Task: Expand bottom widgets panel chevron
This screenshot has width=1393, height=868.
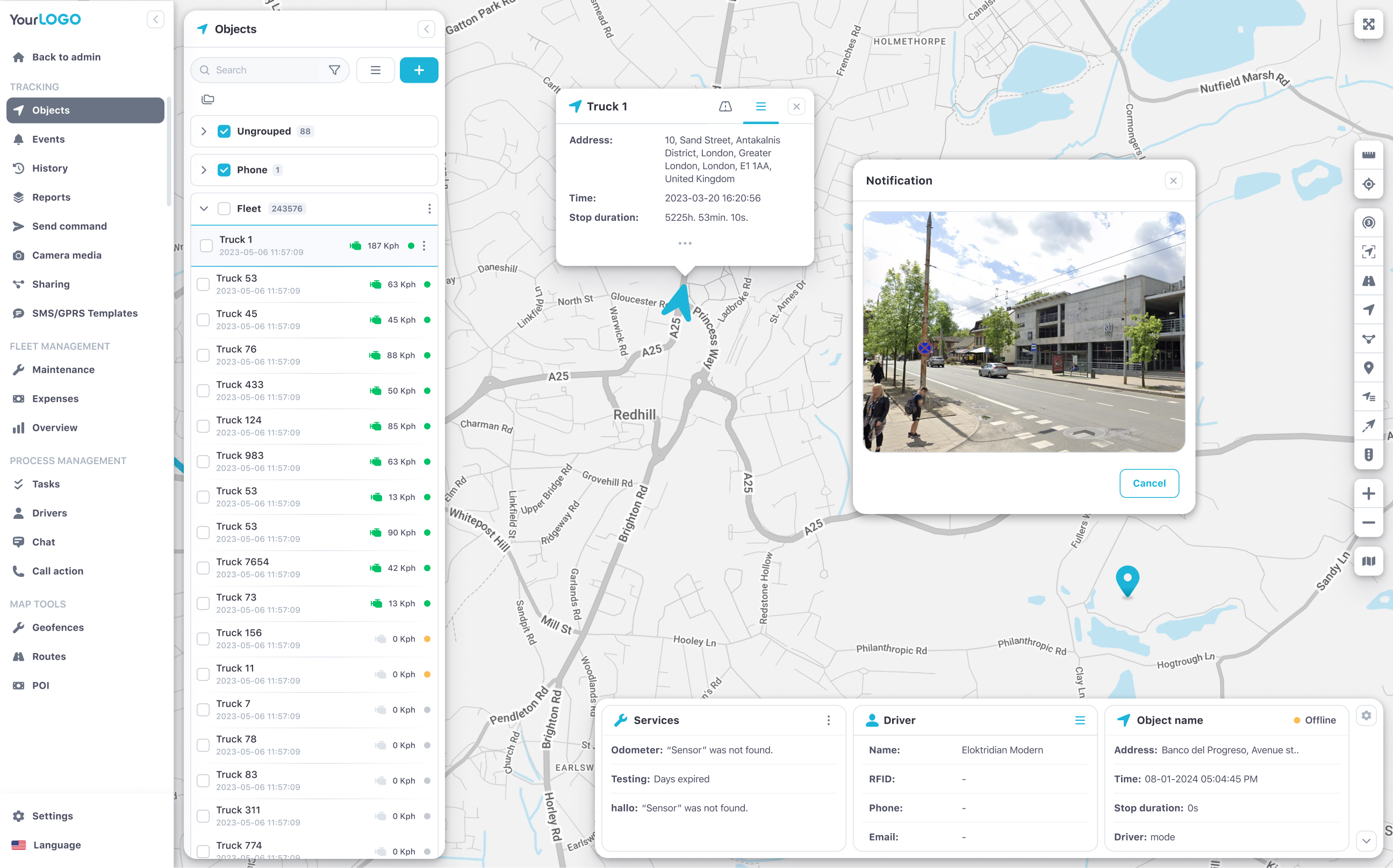Action: [1366, 841]
